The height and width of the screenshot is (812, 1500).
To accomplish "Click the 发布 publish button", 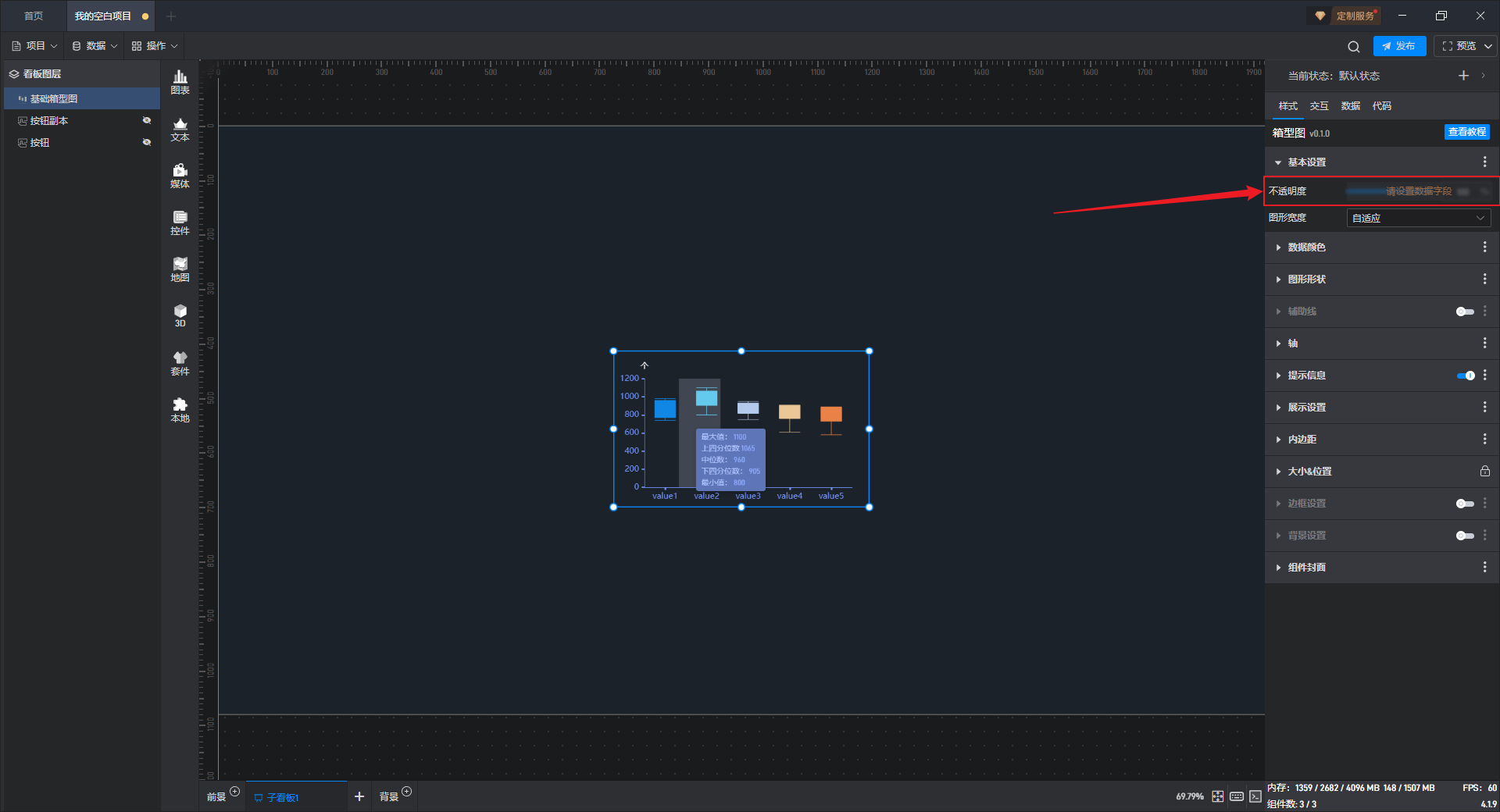I will click(1399, 46).
